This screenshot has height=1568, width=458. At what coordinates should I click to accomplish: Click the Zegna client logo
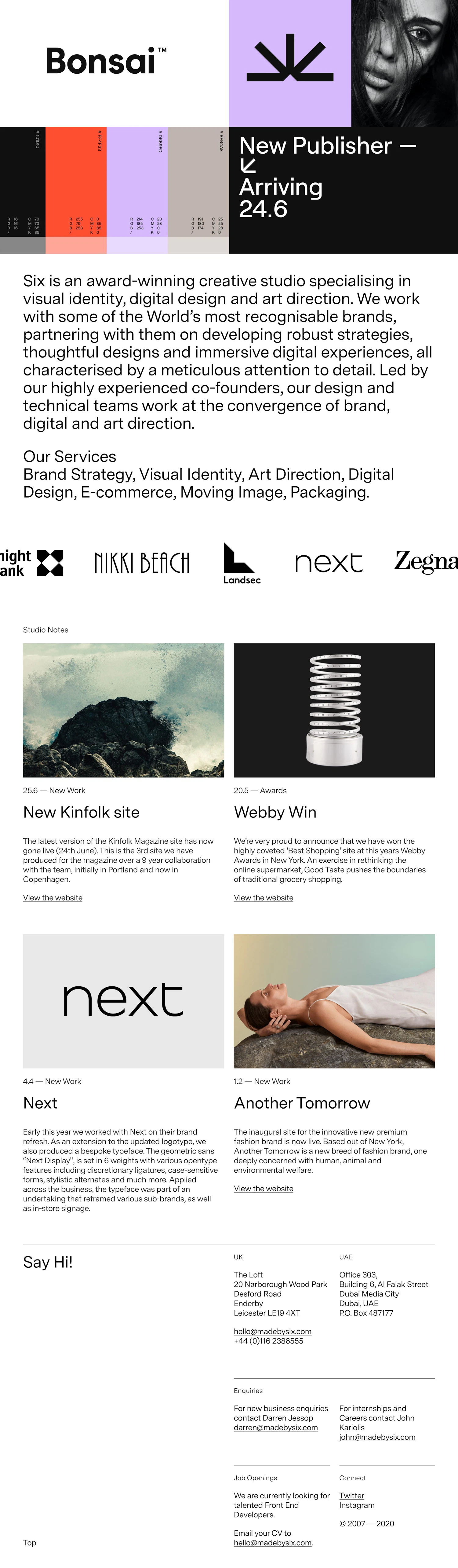click(426, 561)
